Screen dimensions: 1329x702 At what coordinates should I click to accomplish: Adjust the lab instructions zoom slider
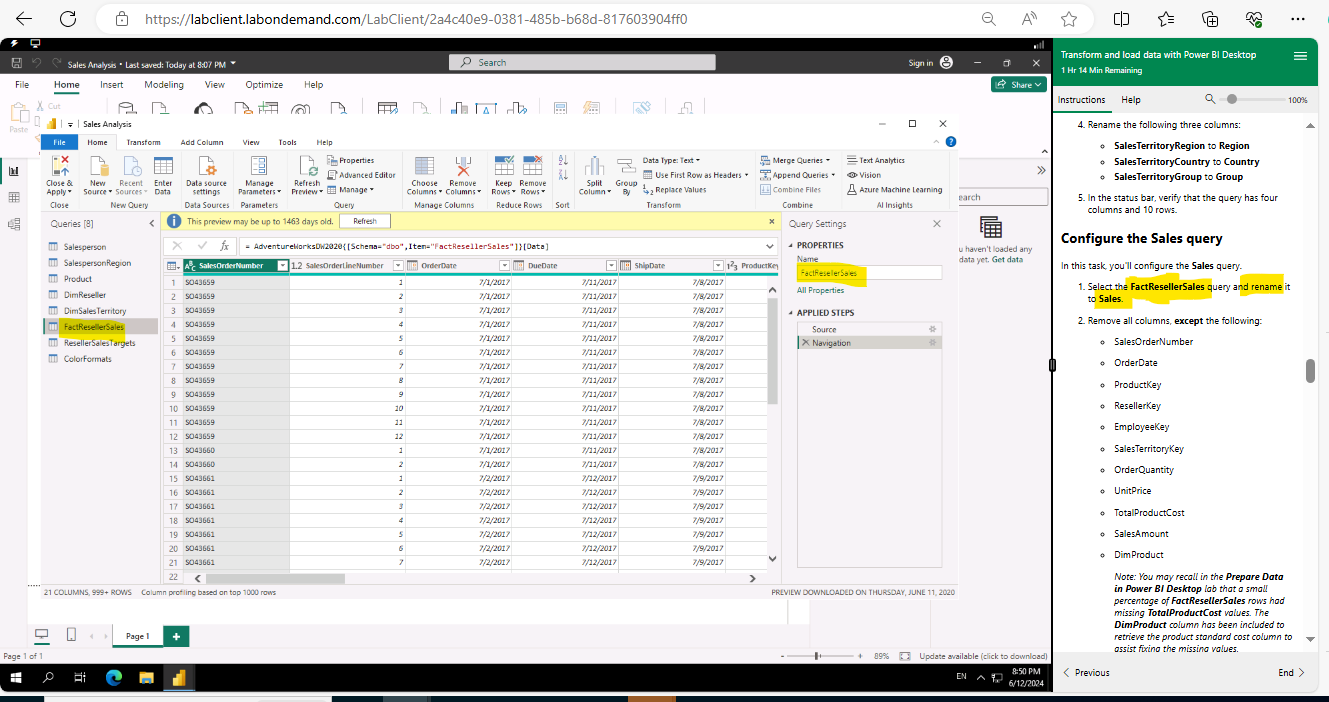pos(1231,100)
